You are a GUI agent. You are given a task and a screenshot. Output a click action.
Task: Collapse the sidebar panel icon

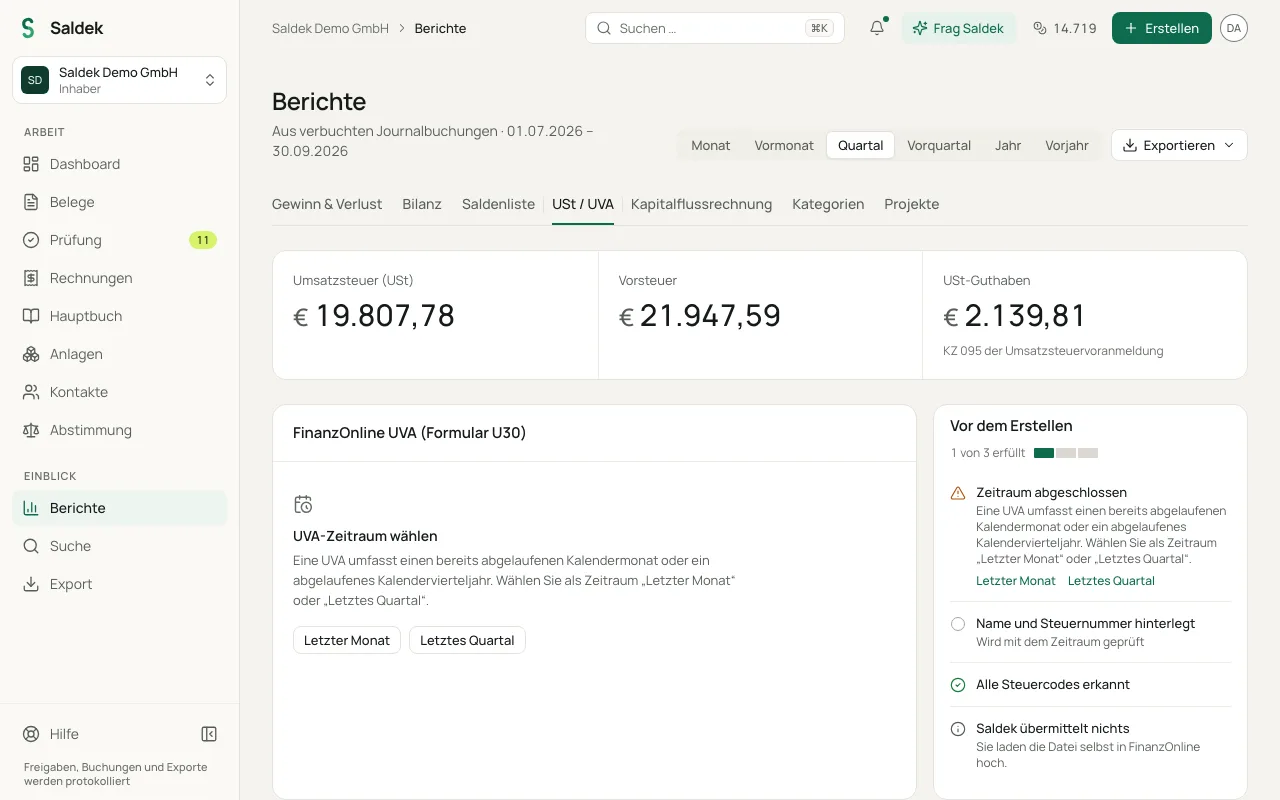[x=209, y=734]
